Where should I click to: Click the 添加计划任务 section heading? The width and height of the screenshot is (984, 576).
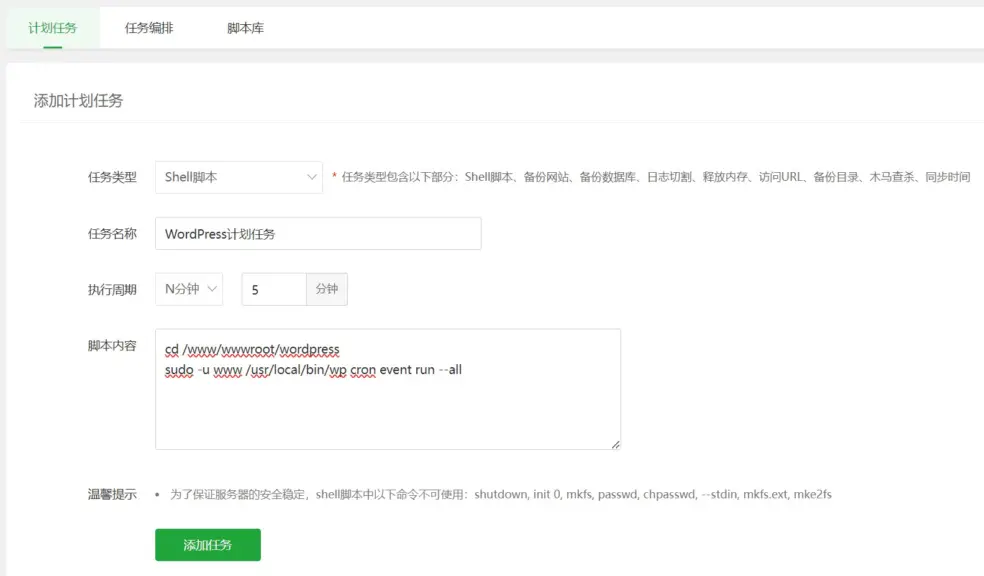78,101
